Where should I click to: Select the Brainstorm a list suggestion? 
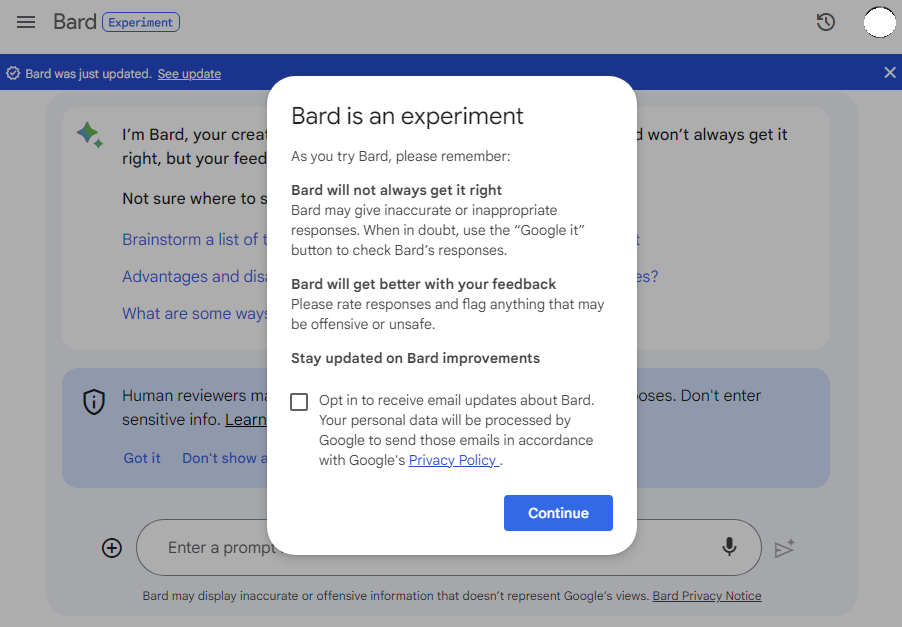point(194,239)
